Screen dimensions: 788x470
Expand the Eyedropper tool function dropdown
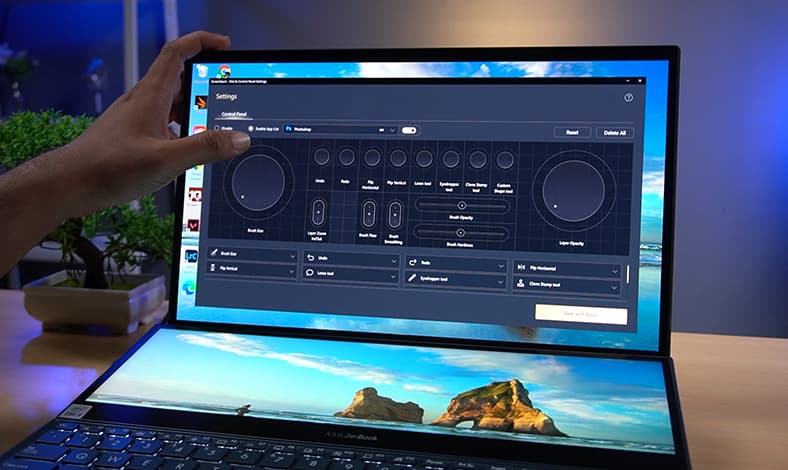coord(500,282)
